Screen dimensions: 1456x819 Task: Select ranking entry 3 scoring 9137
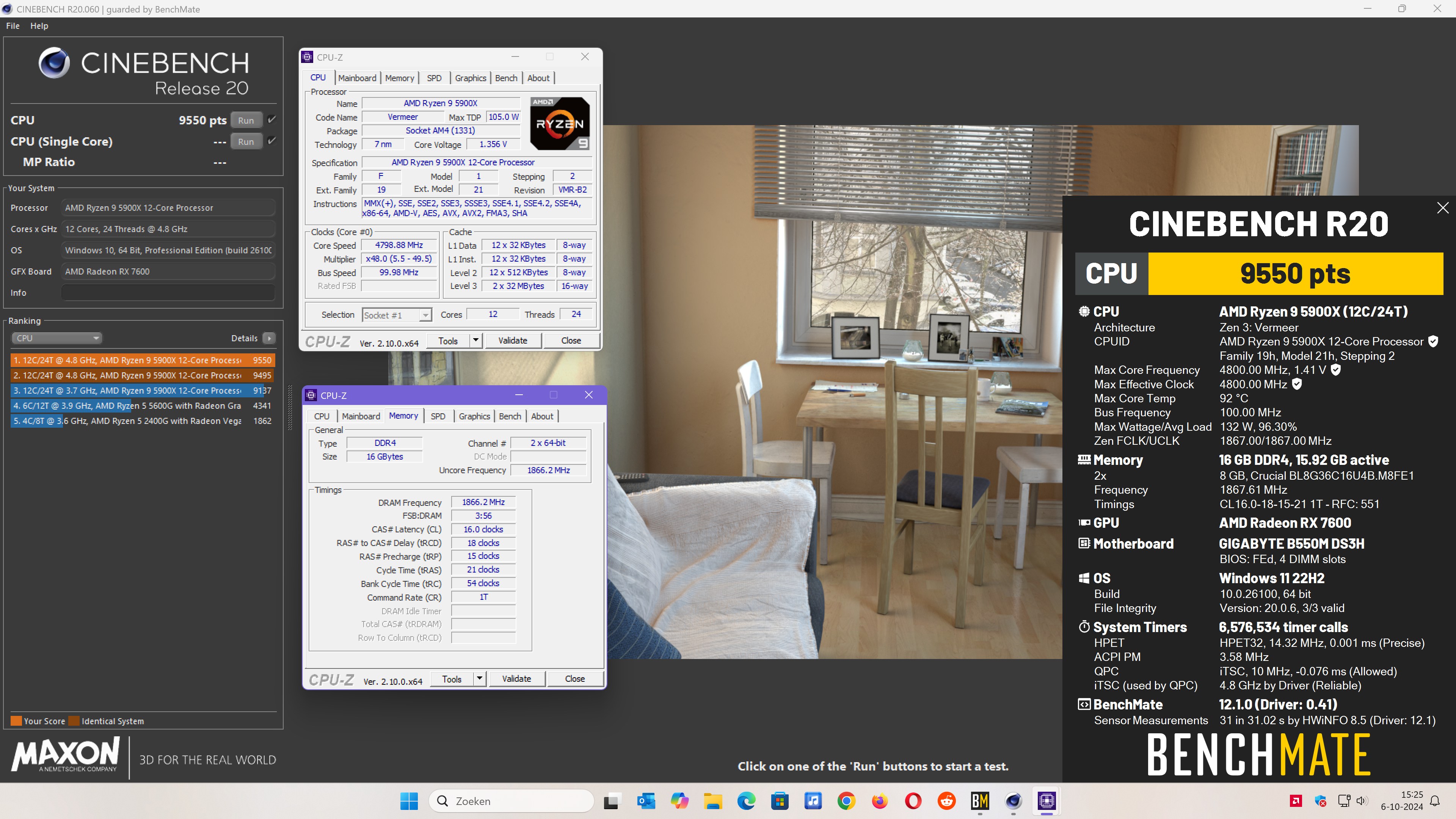143,391
